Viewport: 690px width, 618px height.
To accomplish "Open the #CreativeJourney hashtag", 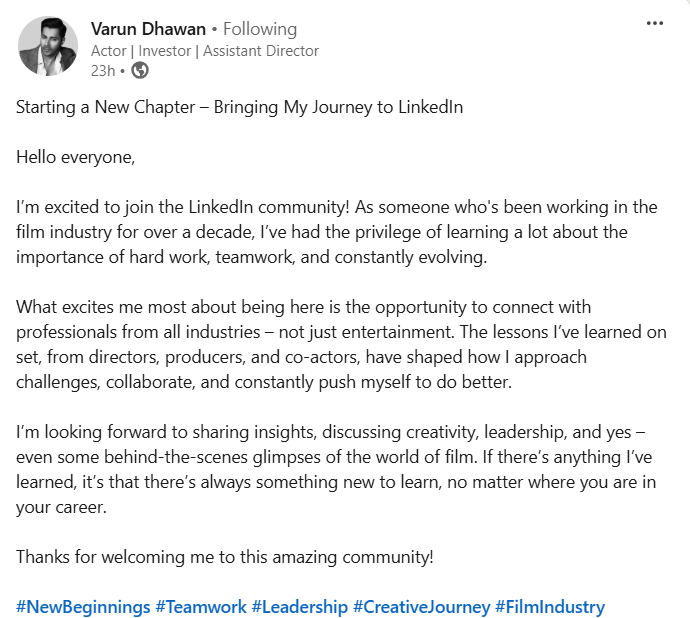I will [x=423, y=607].
